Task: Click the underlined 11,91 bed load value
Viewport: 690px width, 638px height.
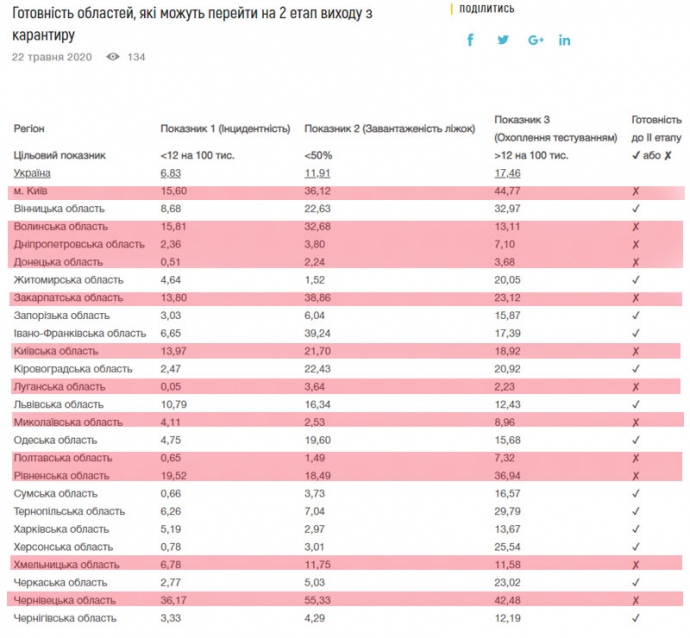Action: coord(317,173)
